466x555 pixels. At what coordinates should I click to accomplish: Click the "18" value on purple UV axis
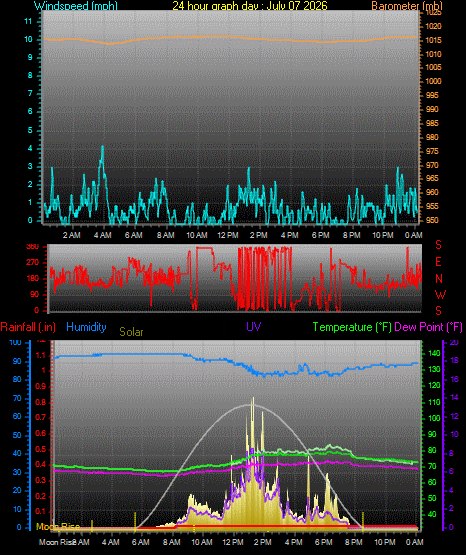pos(454,361)
